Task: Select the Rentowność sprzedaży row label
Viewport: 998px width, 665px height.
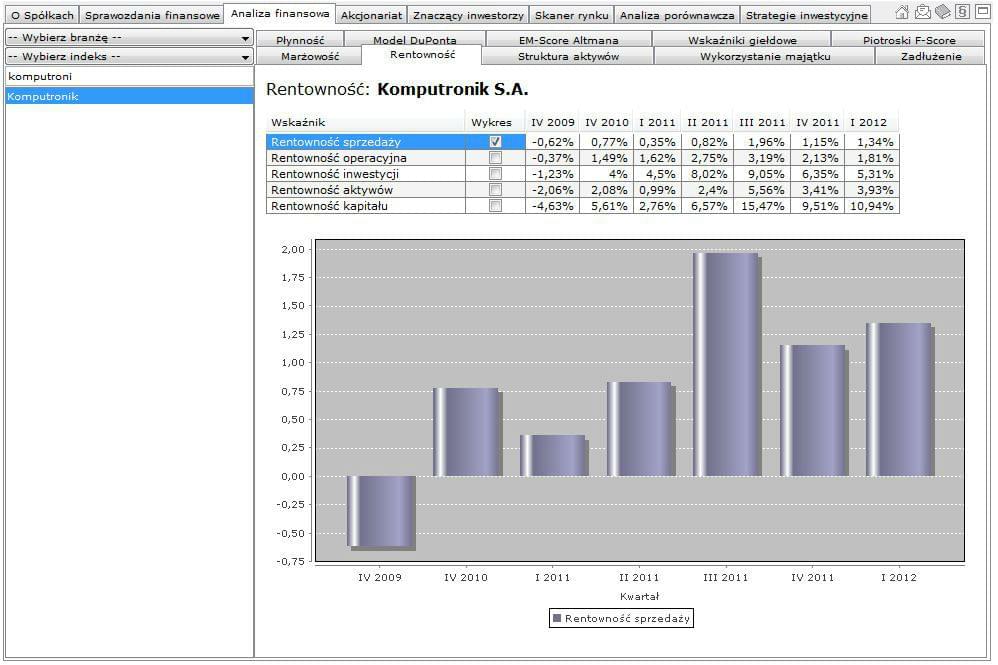Action: click(x=335, y=142)
